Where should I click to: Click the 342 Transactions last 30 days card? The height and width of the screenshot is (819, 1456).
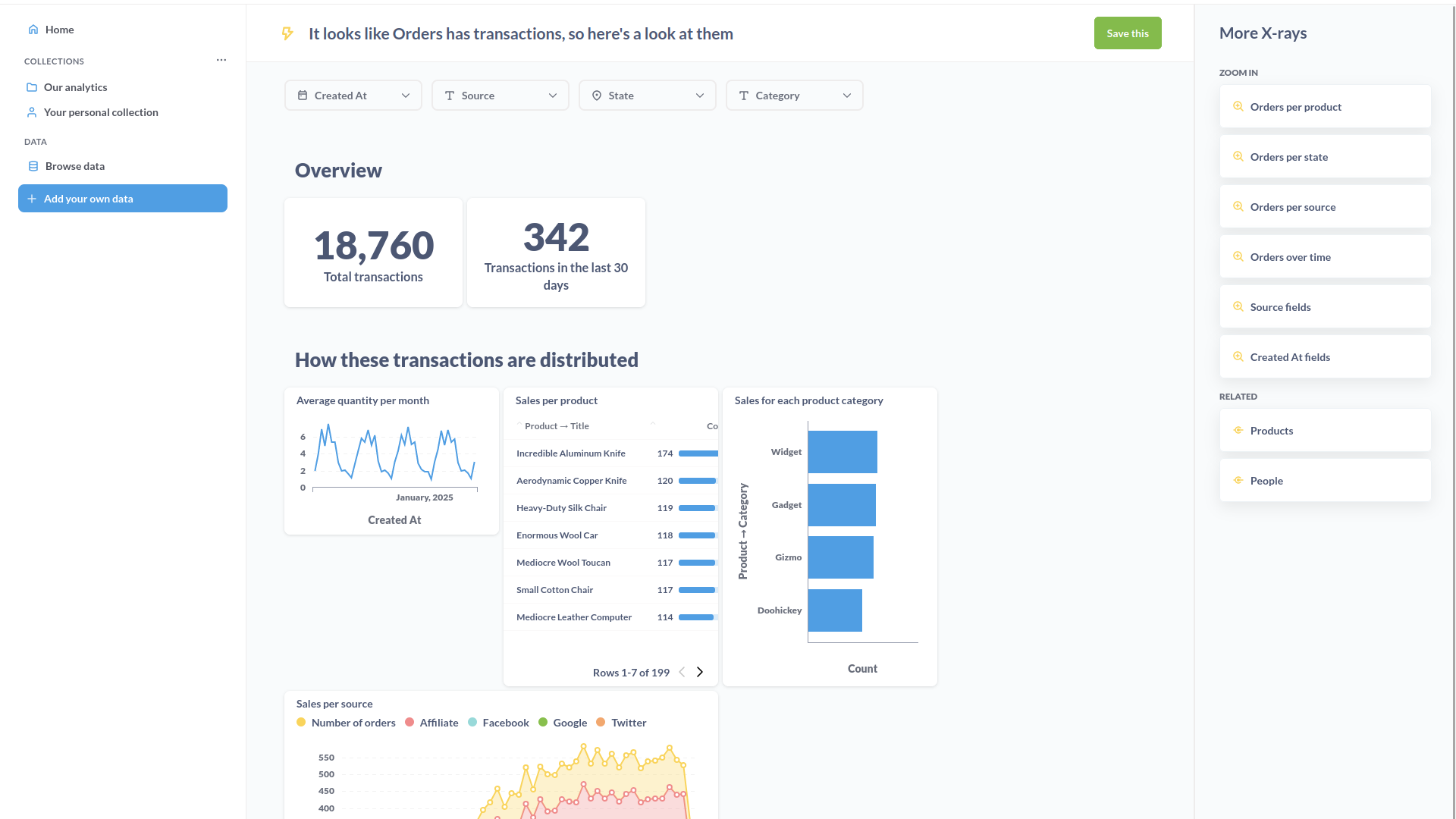[x=556, y=253]
